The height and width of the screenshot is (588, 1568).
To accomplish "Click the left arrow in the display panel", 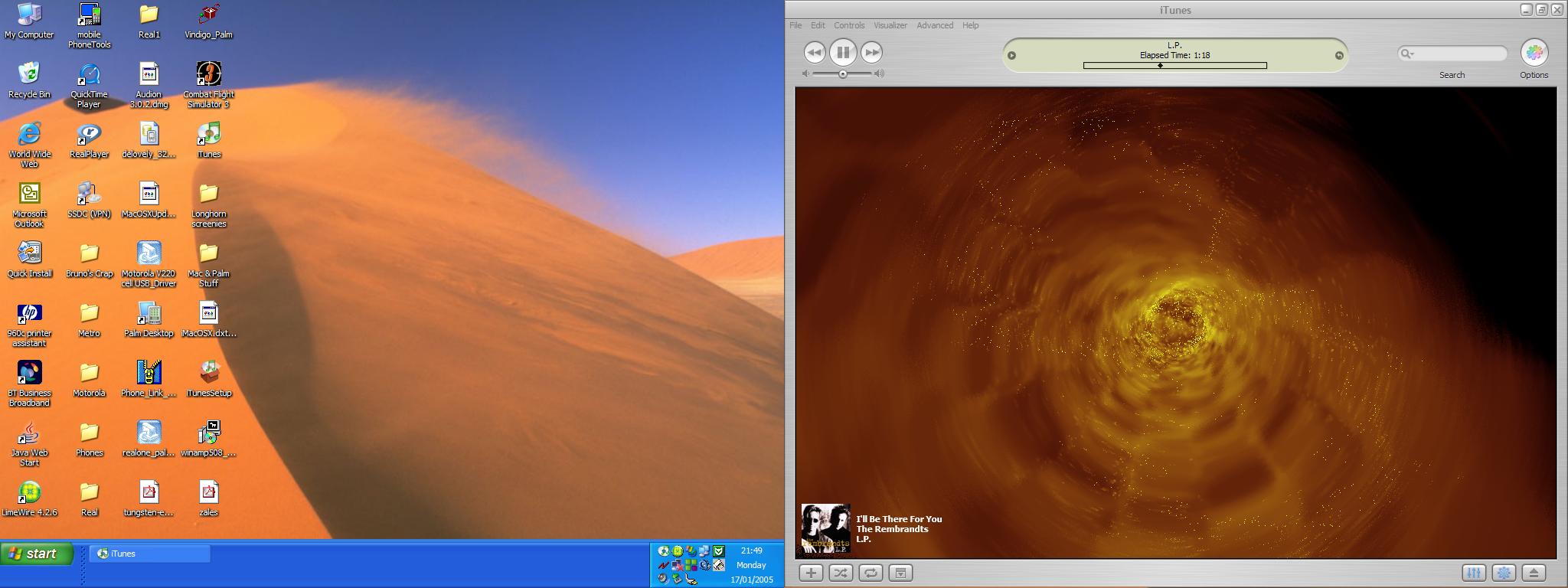I will coord(1011,55).
